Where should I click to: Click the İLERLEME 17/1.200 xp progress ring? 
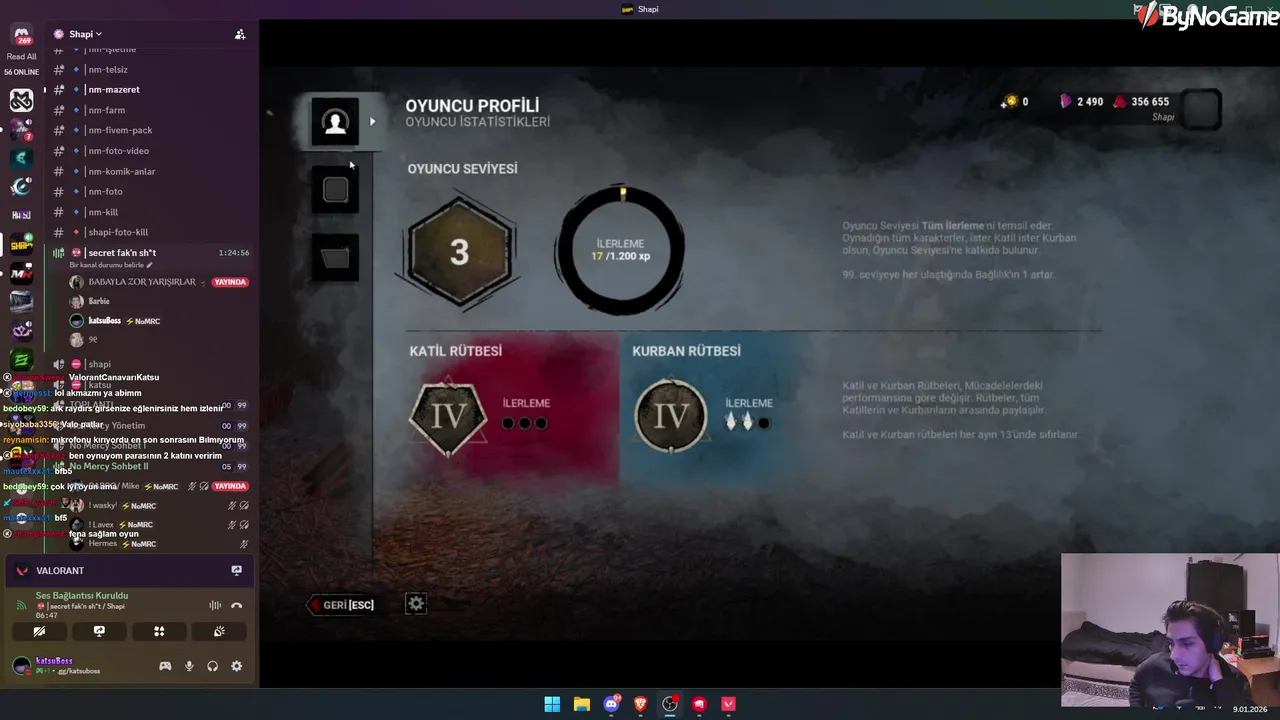[620, 250]
